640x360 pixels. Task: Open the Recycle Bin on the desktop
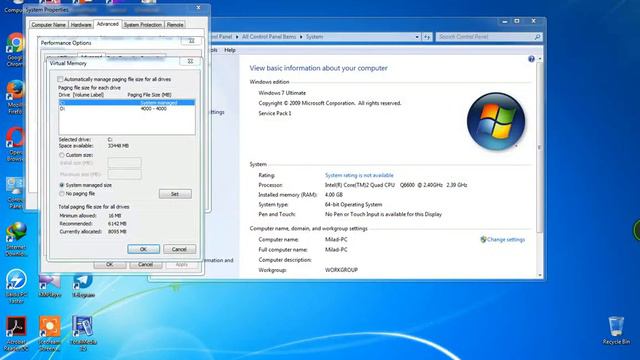tap(616, 330)
